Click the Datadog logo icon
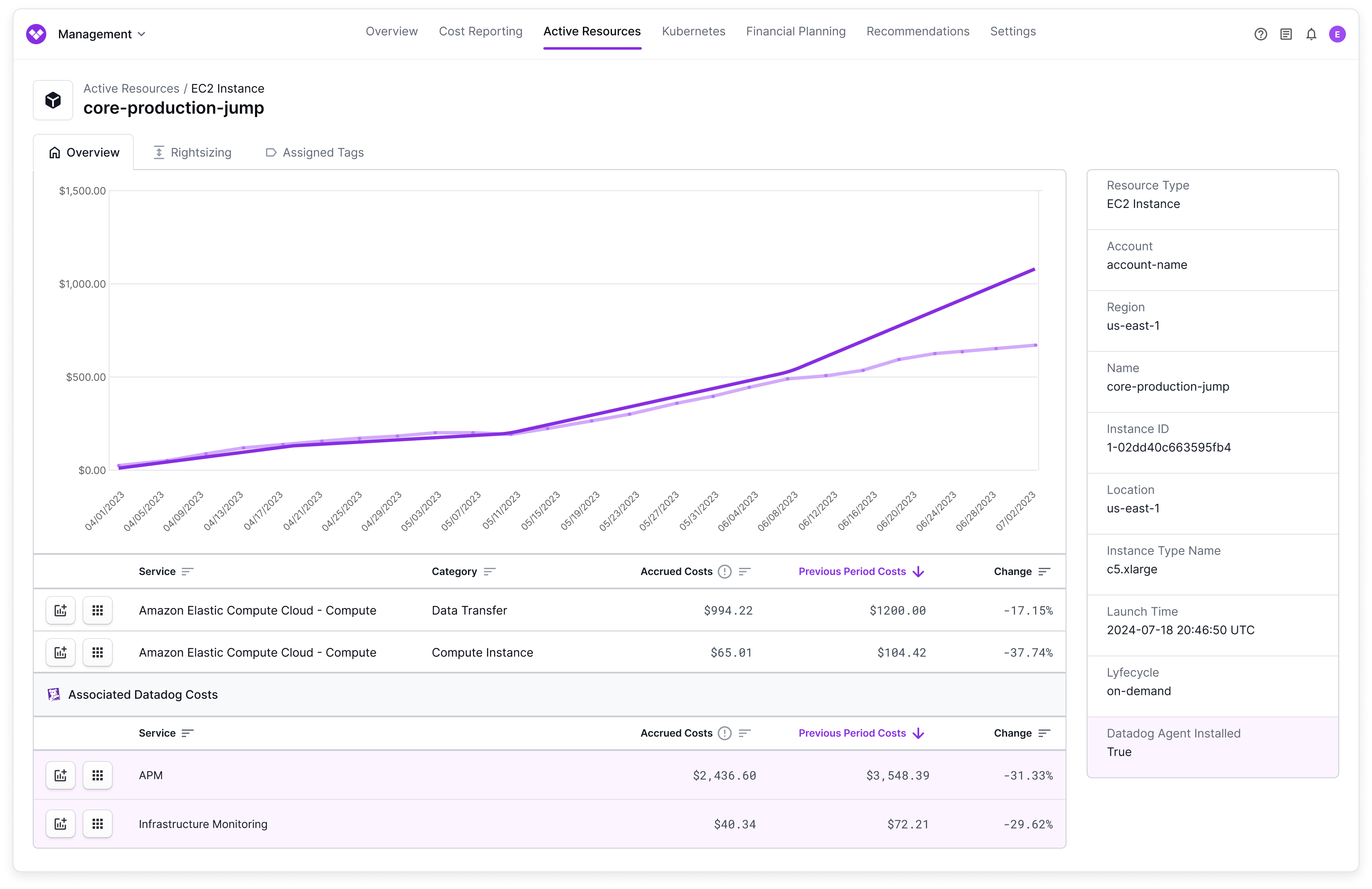1372x889 pixels. click(53, 694)
